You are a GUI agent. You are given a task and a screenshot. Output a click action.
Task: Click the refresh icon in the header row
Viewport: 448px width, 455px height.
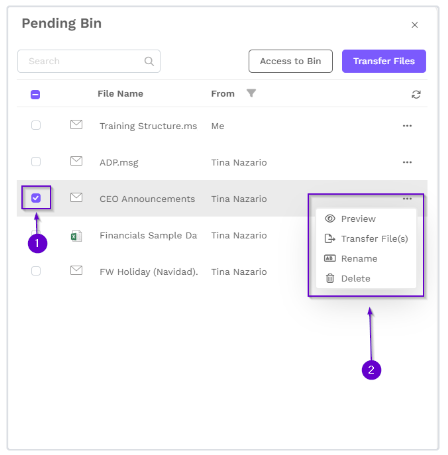[416, 94]
